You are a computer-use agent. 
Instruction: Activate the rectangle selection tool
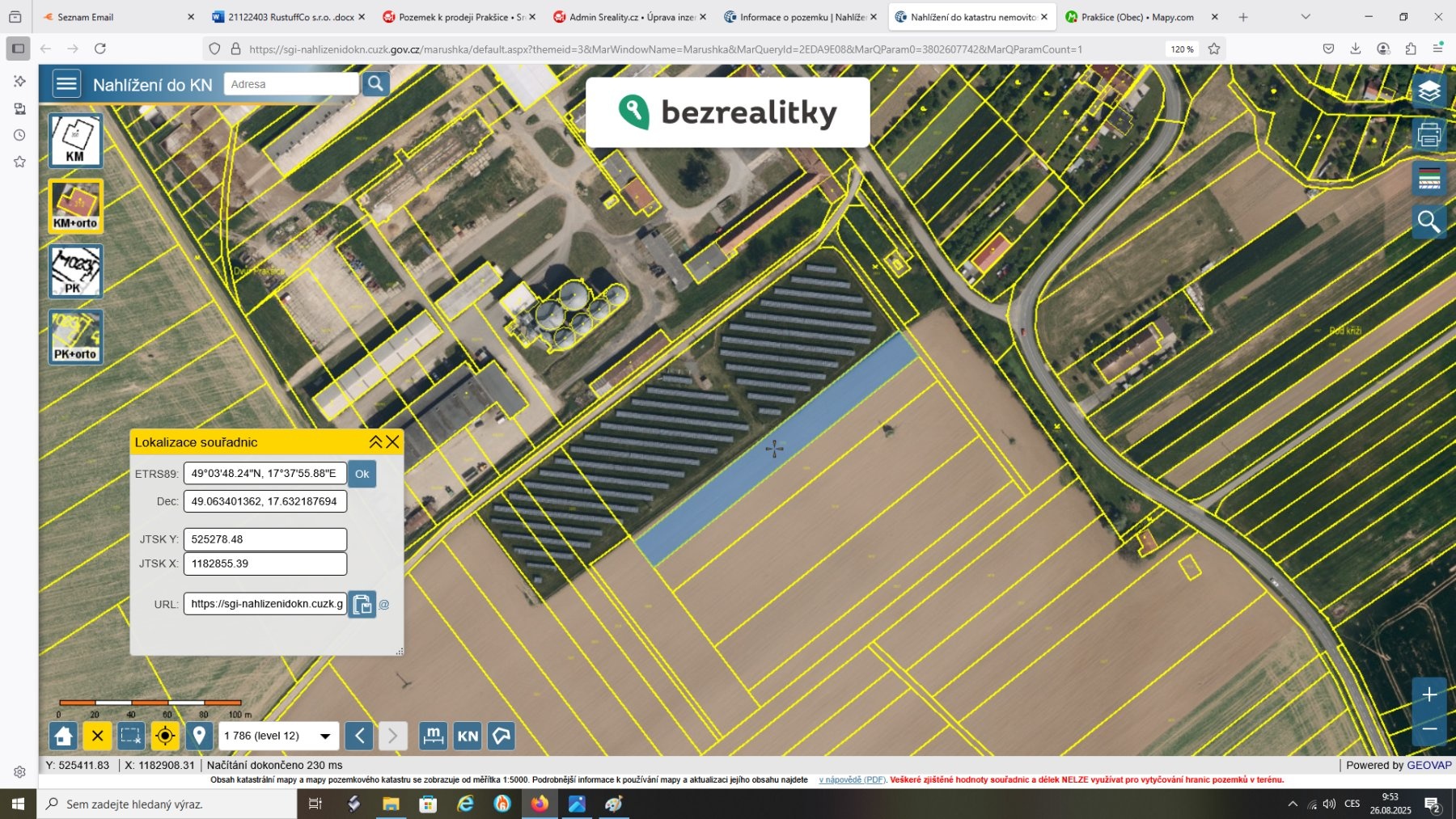pos(131,736)
